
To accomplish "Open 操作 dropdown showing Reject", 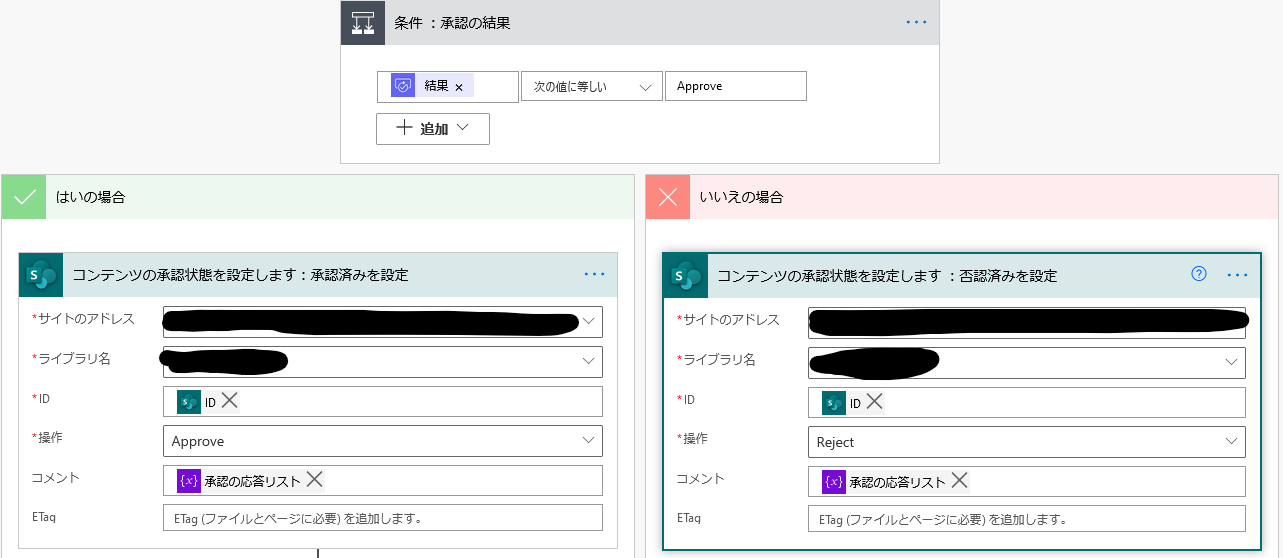I will click(1027, 442).
